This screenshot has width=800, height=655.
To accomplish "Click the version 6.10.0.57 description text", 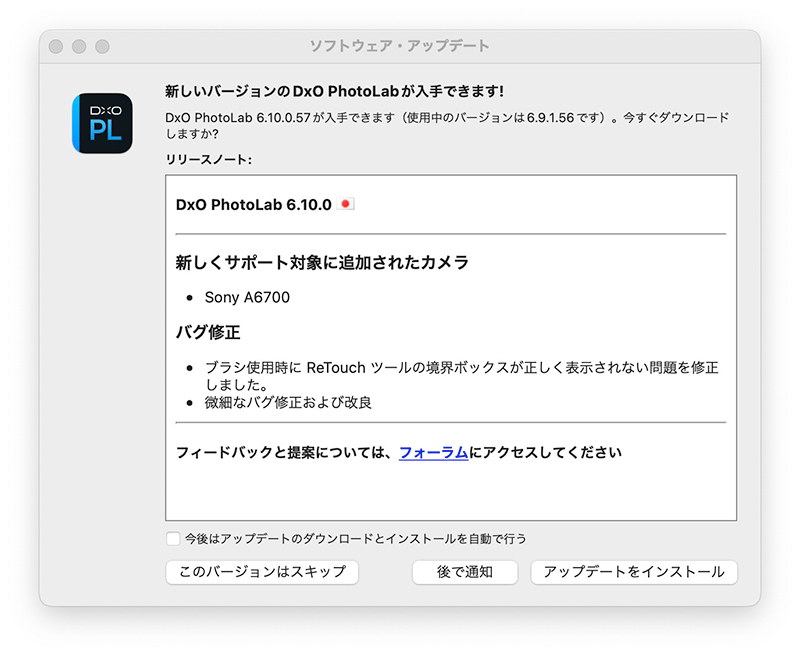I will coord(447,125).
